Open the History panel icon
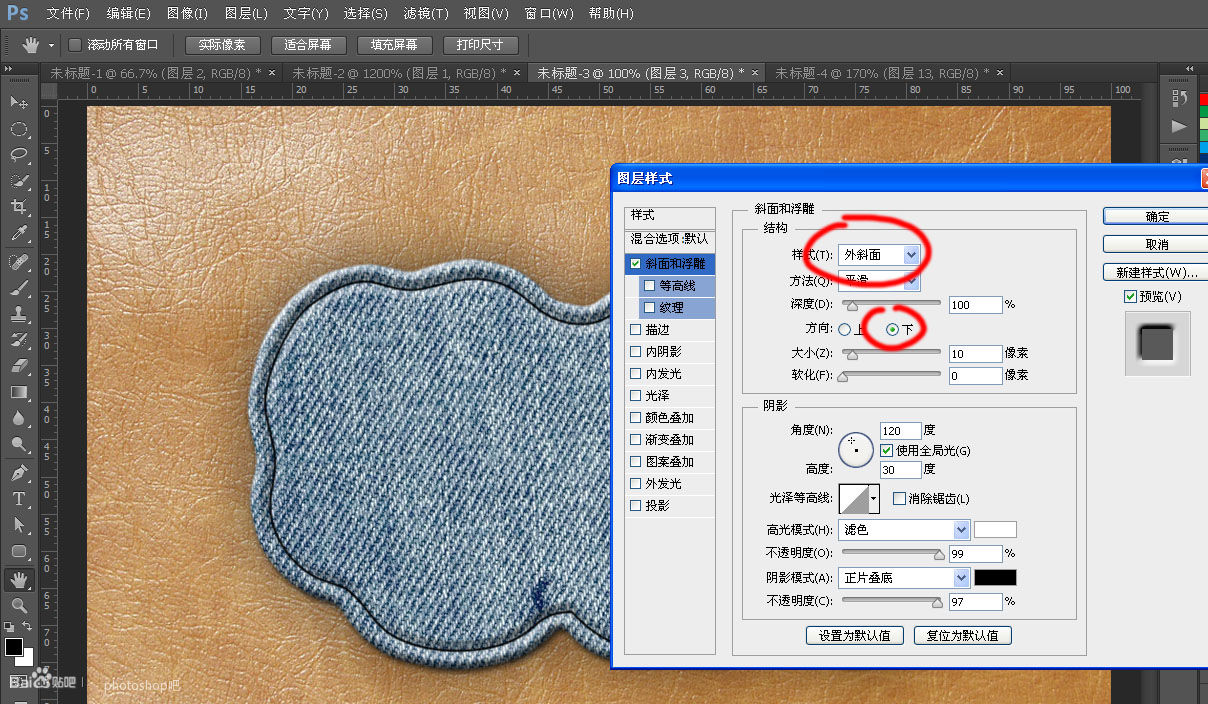This screenshot has height=704, width=1208. 1180,99
